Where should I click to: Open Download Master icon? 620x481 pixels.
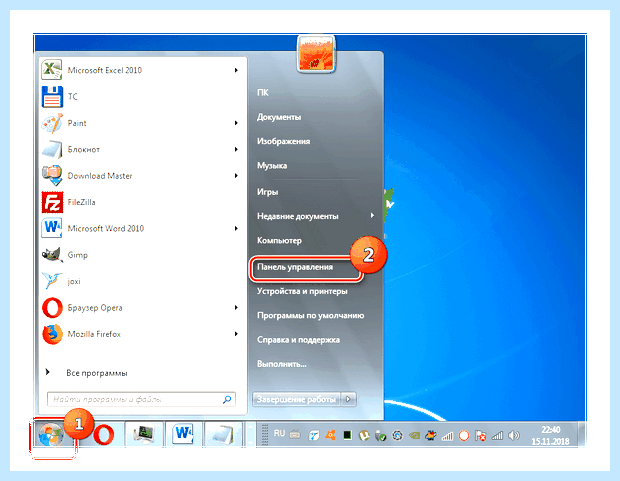(x=52, y=176)
